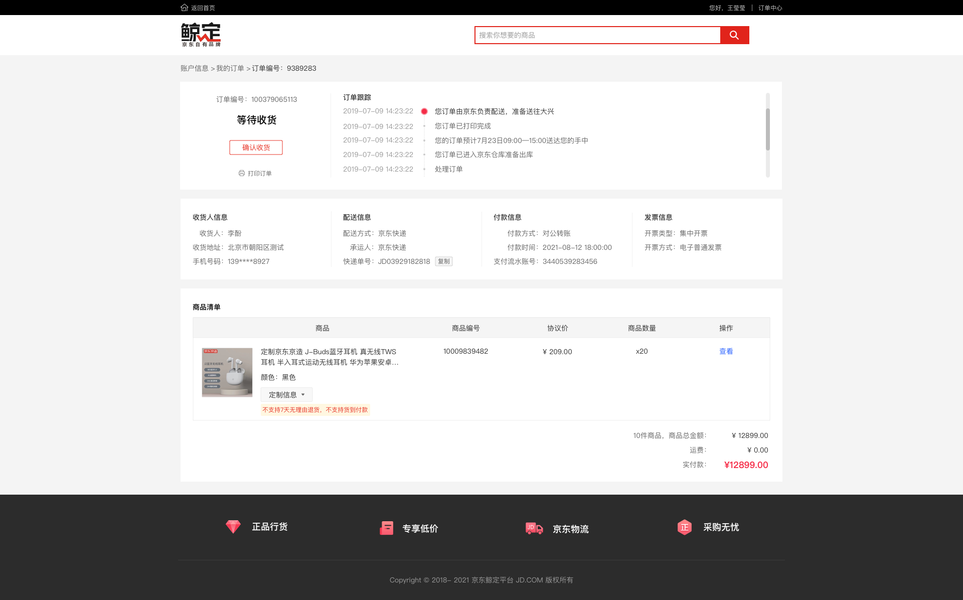Click the 协议价 column header

[558, 328]
